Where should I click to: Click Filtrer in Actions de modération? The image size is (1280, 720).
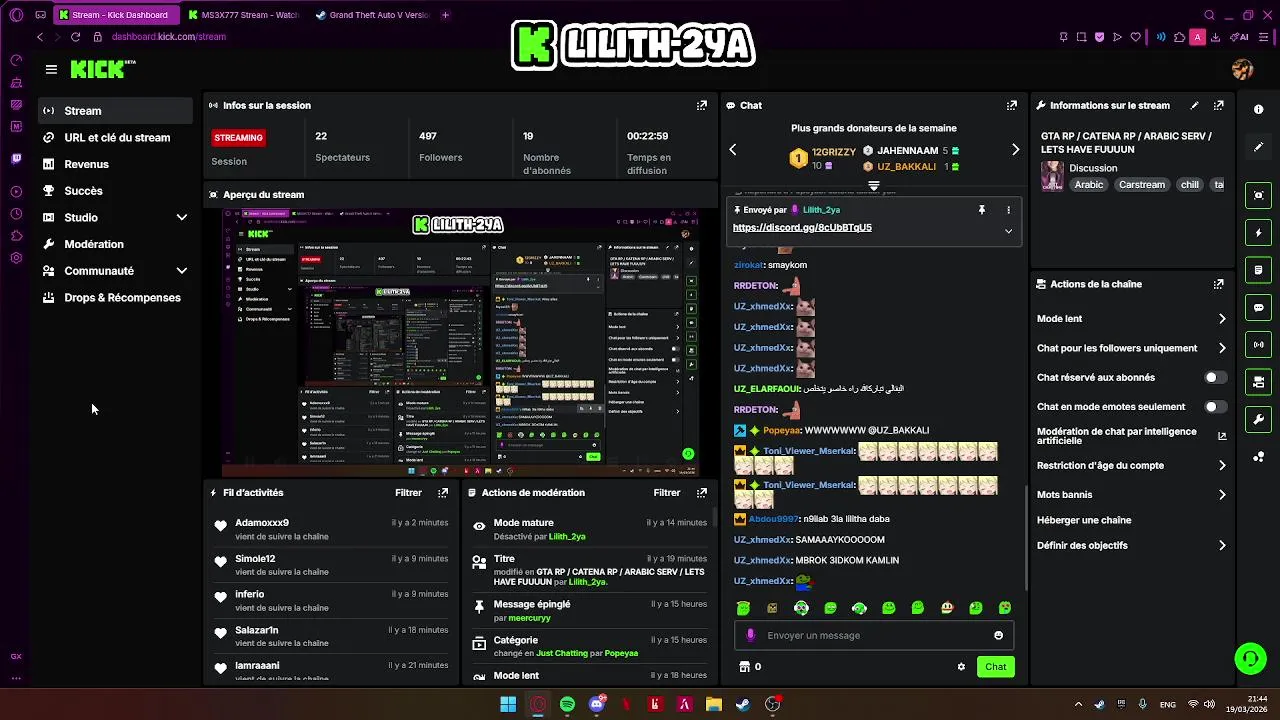point(667,493)
